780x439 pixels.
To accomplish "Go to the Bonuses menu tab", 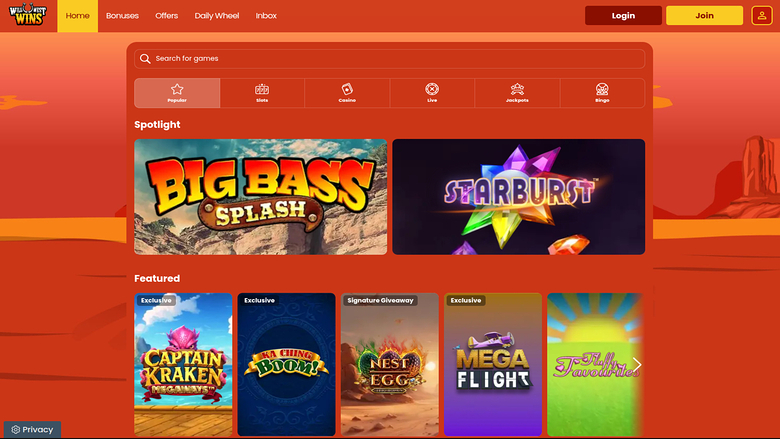I will [122, 16].
